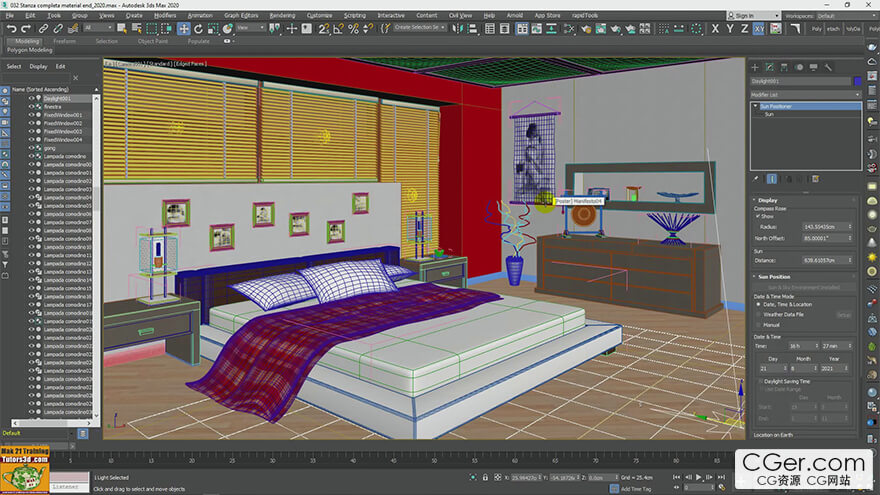This screenshot has height=495, width=880.
Task: Open the selection filter All dropdown
Action: point(97,28)
